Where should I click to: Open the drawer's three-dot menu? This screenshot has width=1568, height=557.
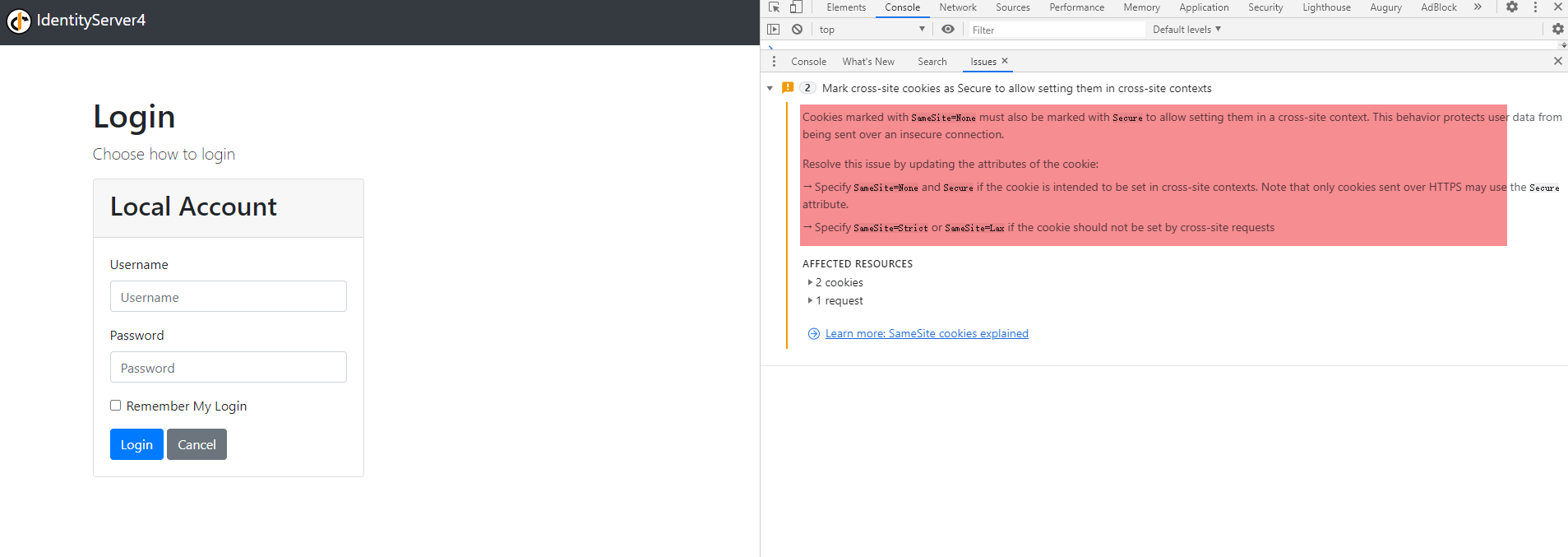(774, 62)
